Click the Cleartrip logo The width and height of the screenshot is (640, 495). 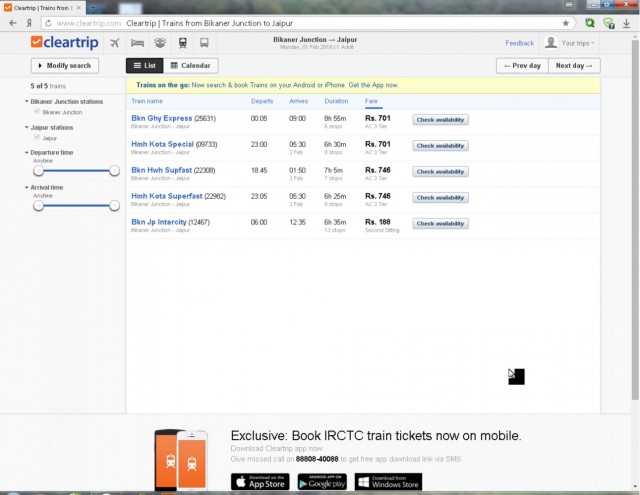(64, 43)
